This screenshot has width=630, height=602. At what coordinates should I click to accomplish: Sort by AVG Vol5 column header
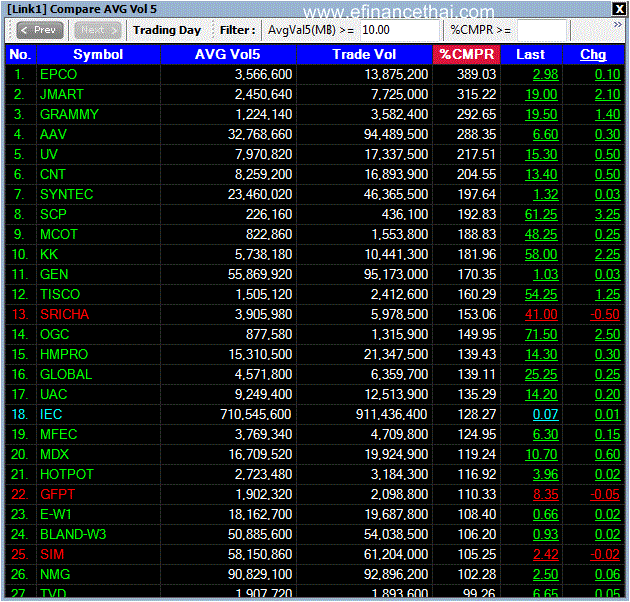[x=228, y=54]
